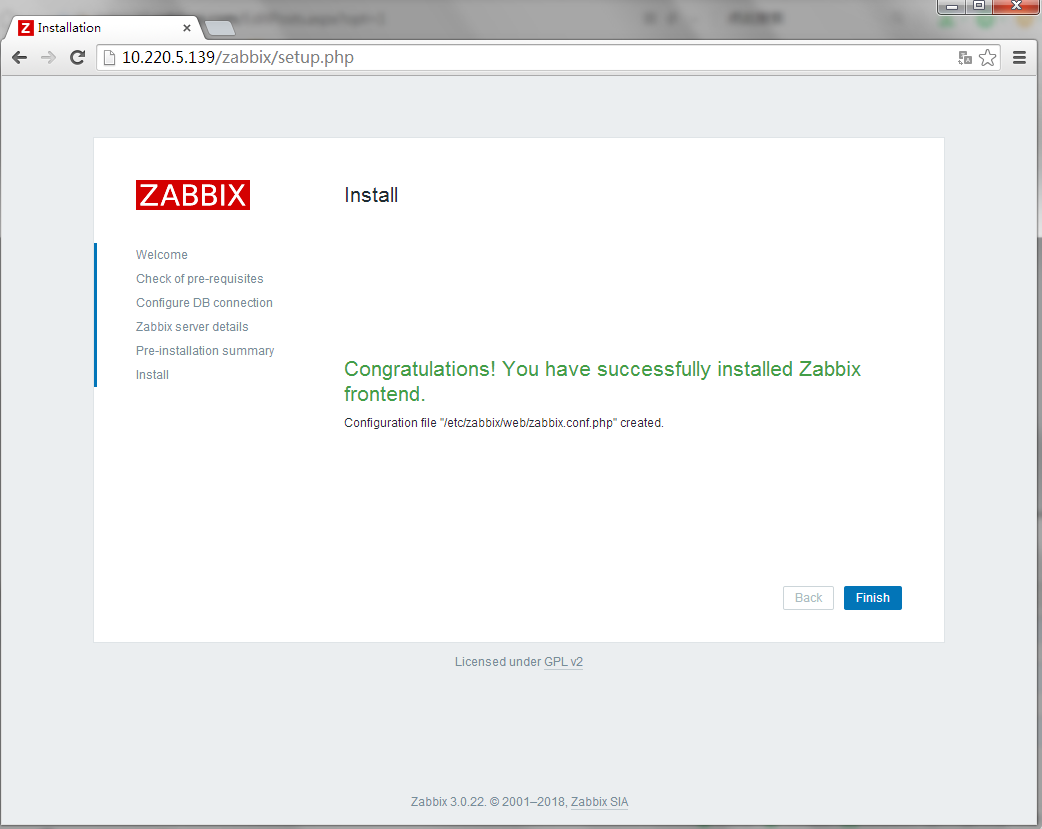Select the Install step in the sidebar

152,374
